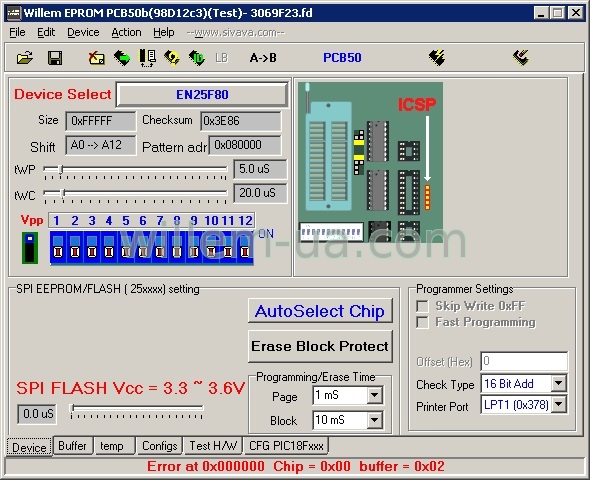
Task: Click the Erase Block Protect button
Action: pos(320,346)
